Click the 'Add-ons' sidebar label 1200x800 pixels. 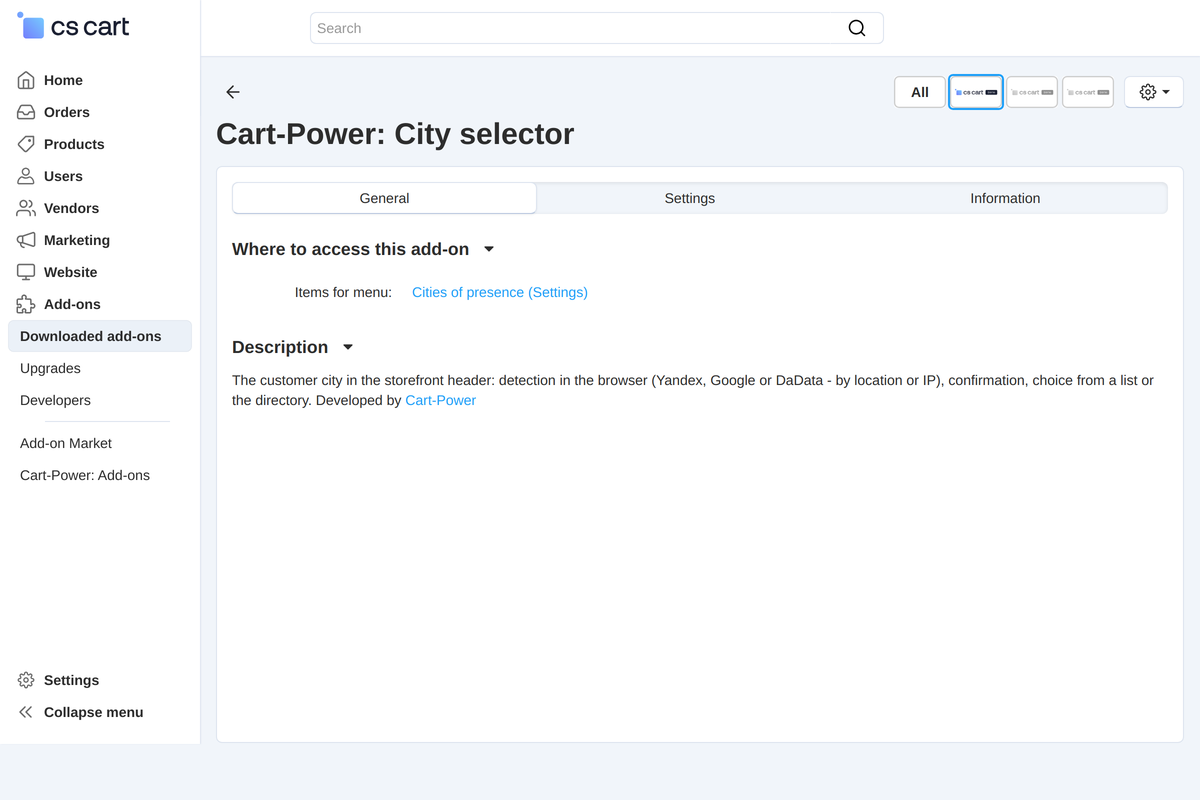[x=72, y=304]
